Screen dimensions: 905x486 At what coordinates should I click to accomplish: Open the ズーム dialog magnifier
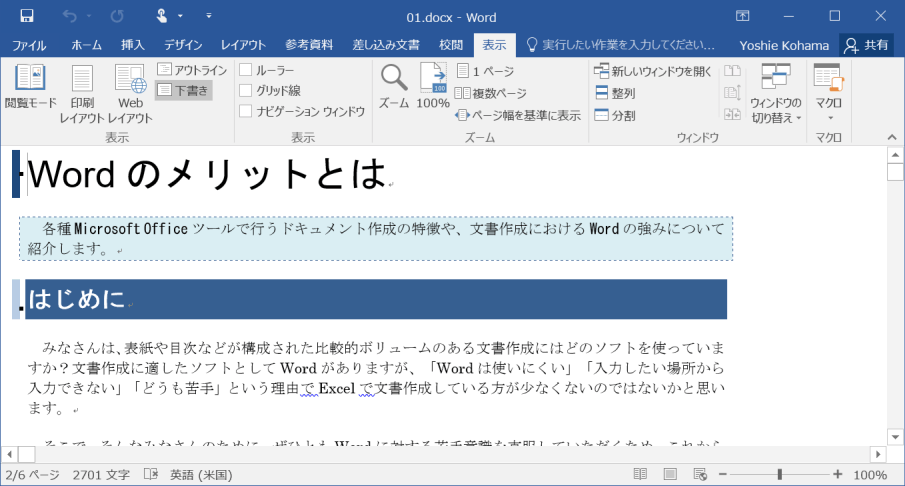394,87
